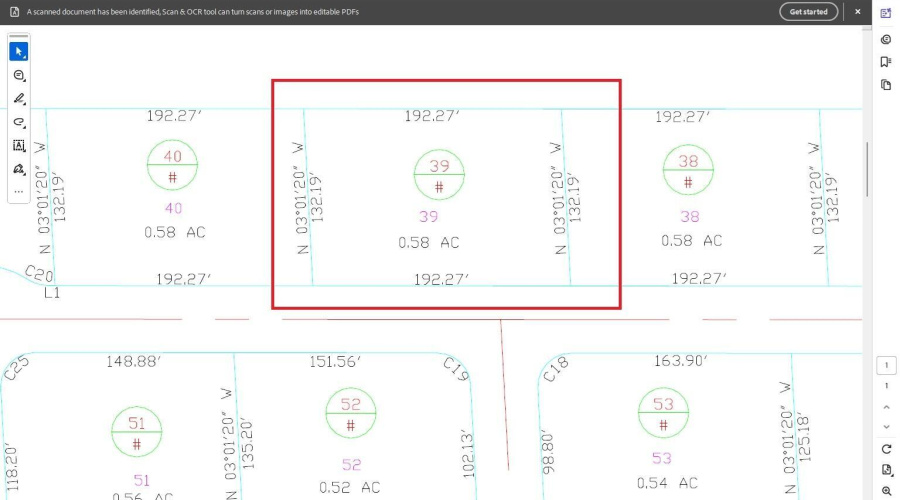
Task: Show more tools in quick toolbar
Action: (18, 192)
